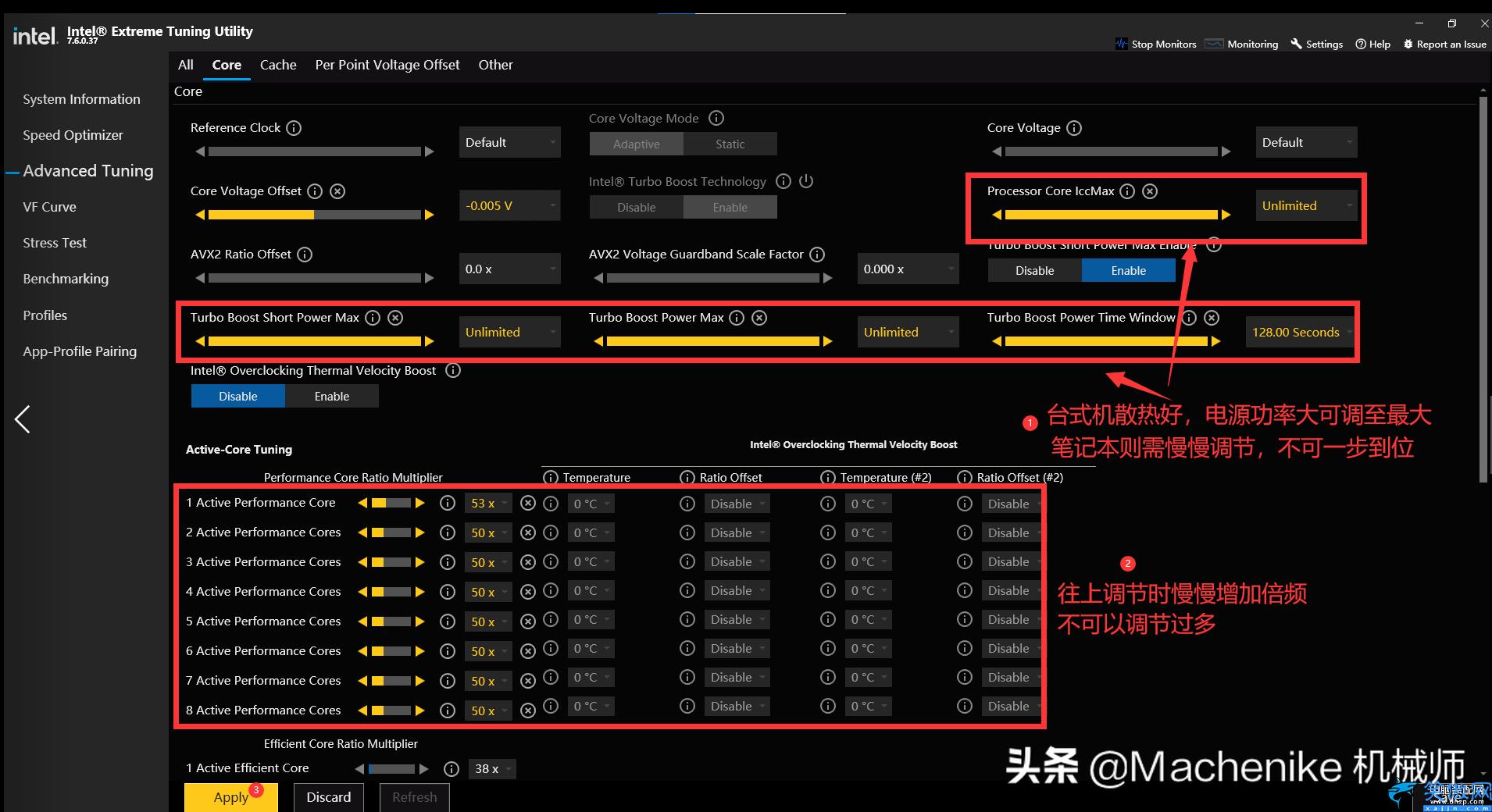Viewport: 1492px width, 812px height.
Task: Open info icon for Reference Clock
Action: point(294,128)
